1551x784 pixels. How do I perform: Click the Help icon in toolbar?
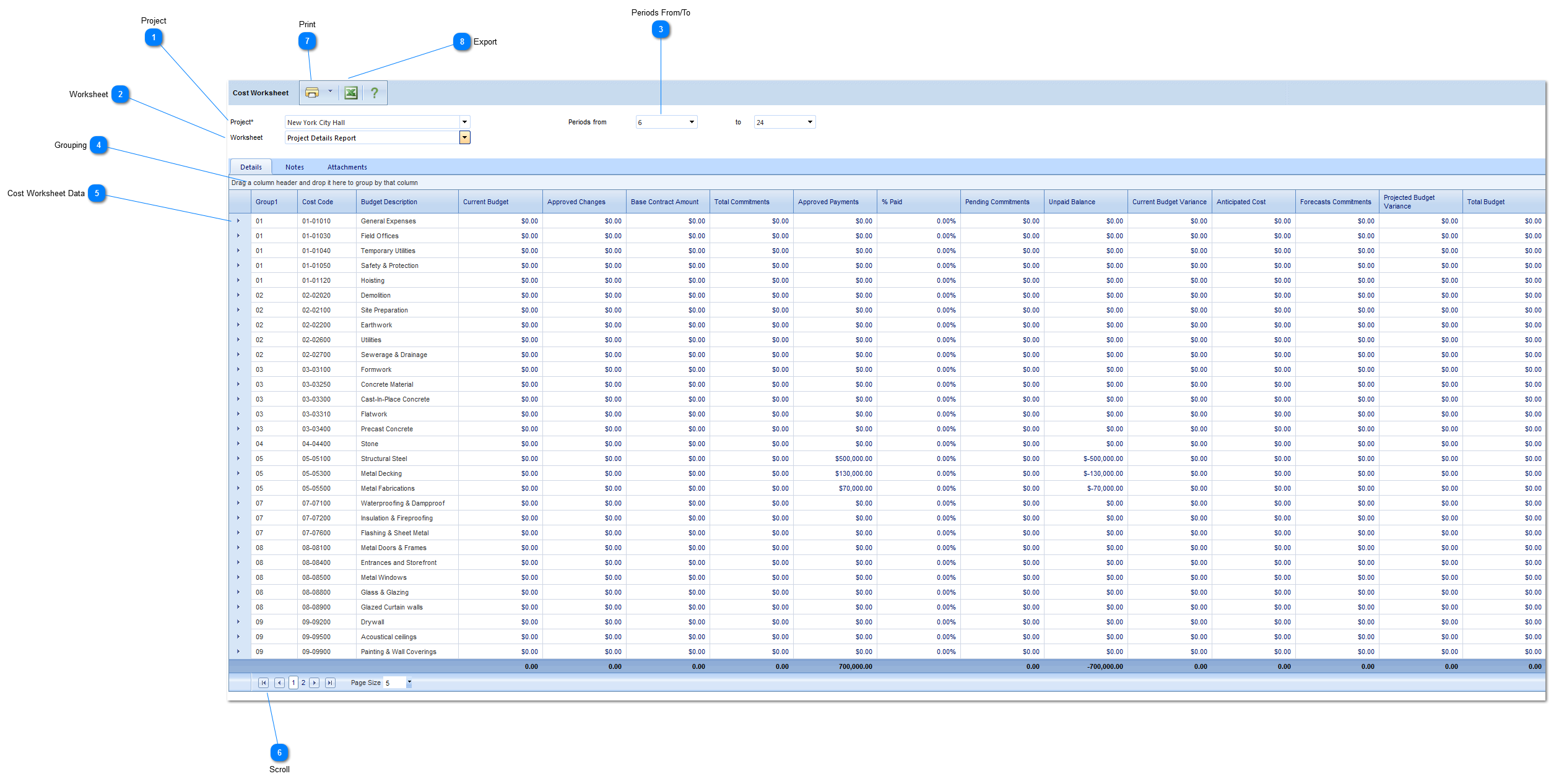coord(377,92)
